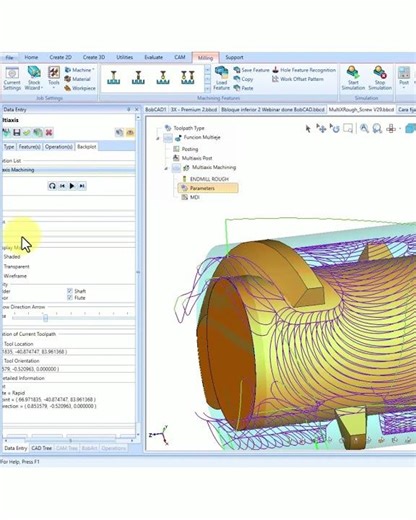Activate the rotate view tool

pyautogui.click(x=334, y=128)
